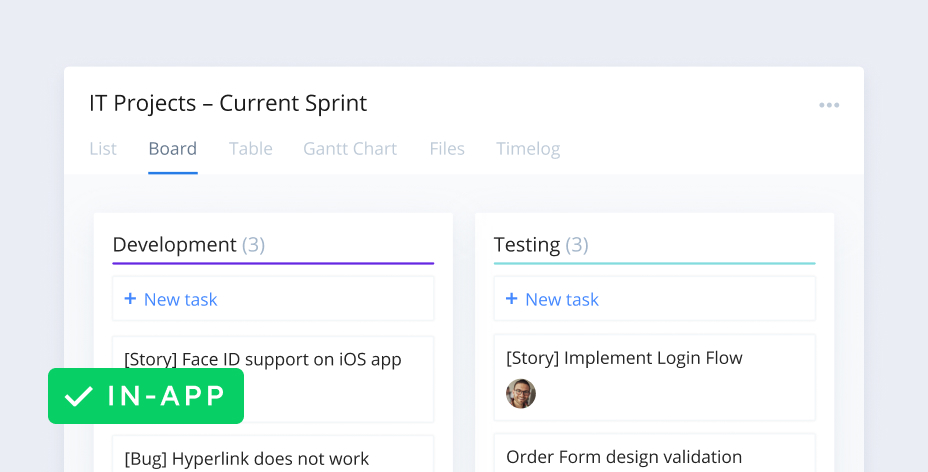Image resolution: width=928 pixels, height=472 pixels.
Task: Go to the Timelog tab
Action: pos(528,149)
